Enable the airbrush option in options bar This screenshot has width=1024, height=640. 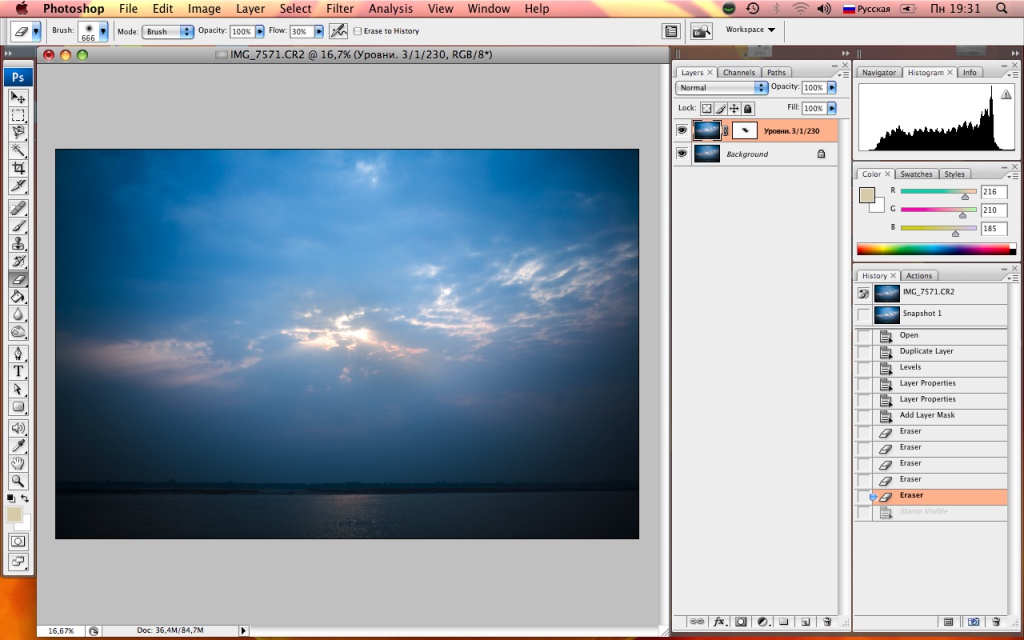(x=339, y=31)
